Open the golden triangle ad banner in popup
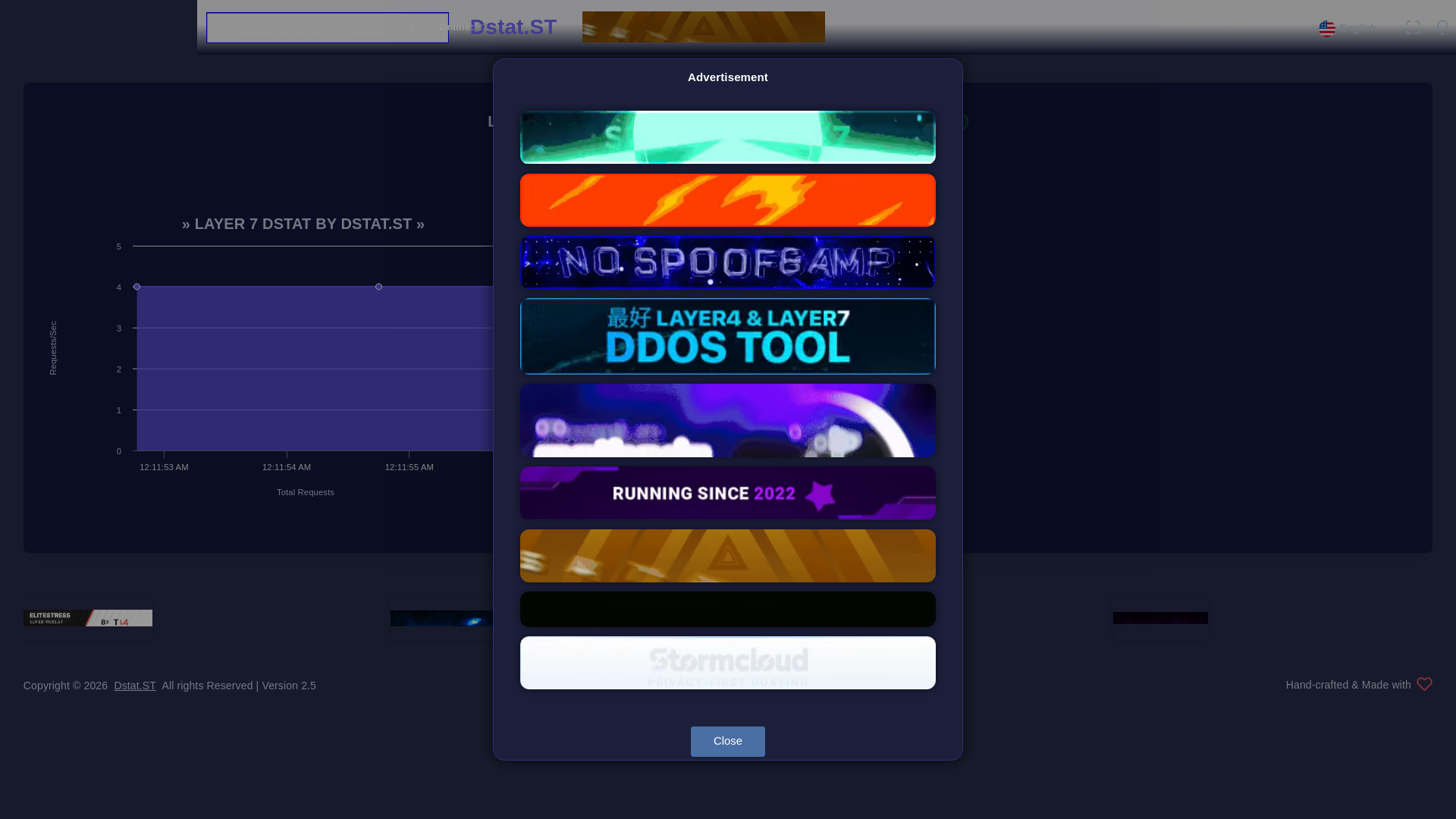Viewport: 1456px width, 819px height. (x=727, y=556)
